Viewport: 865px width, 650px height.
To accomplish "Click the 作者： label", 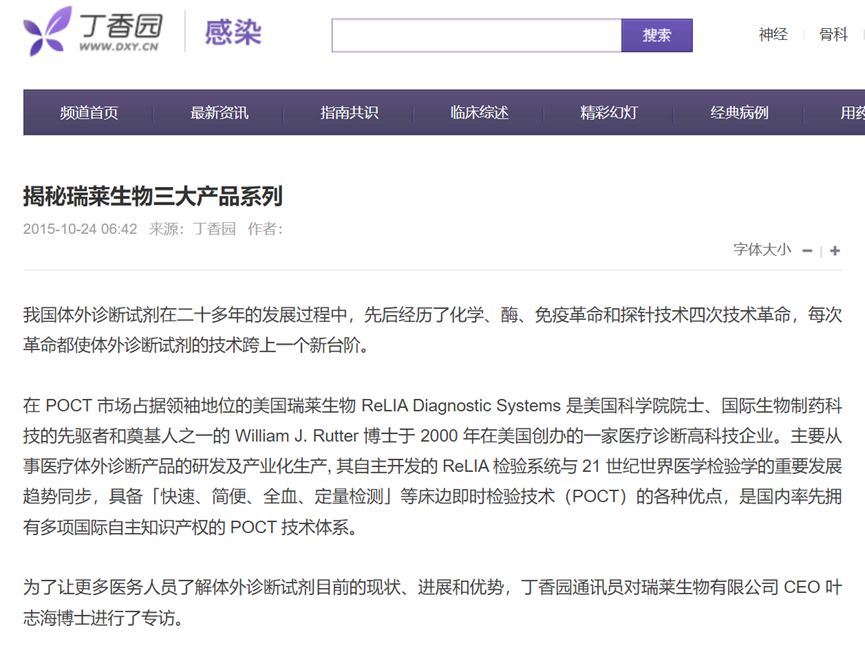I will pyautogui.click(x=265, y=229).
